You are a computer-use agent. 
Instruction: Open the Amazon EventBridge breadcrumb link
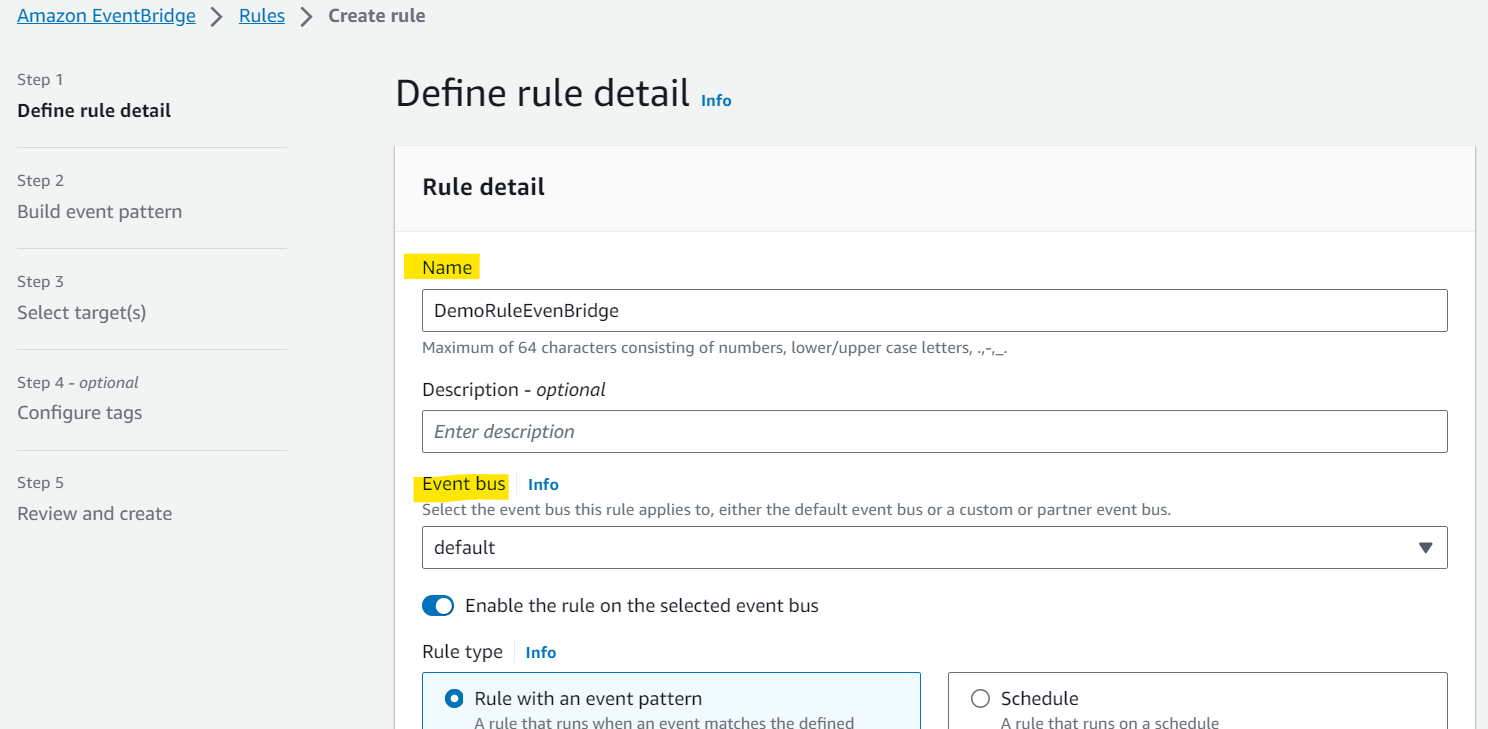106,16
